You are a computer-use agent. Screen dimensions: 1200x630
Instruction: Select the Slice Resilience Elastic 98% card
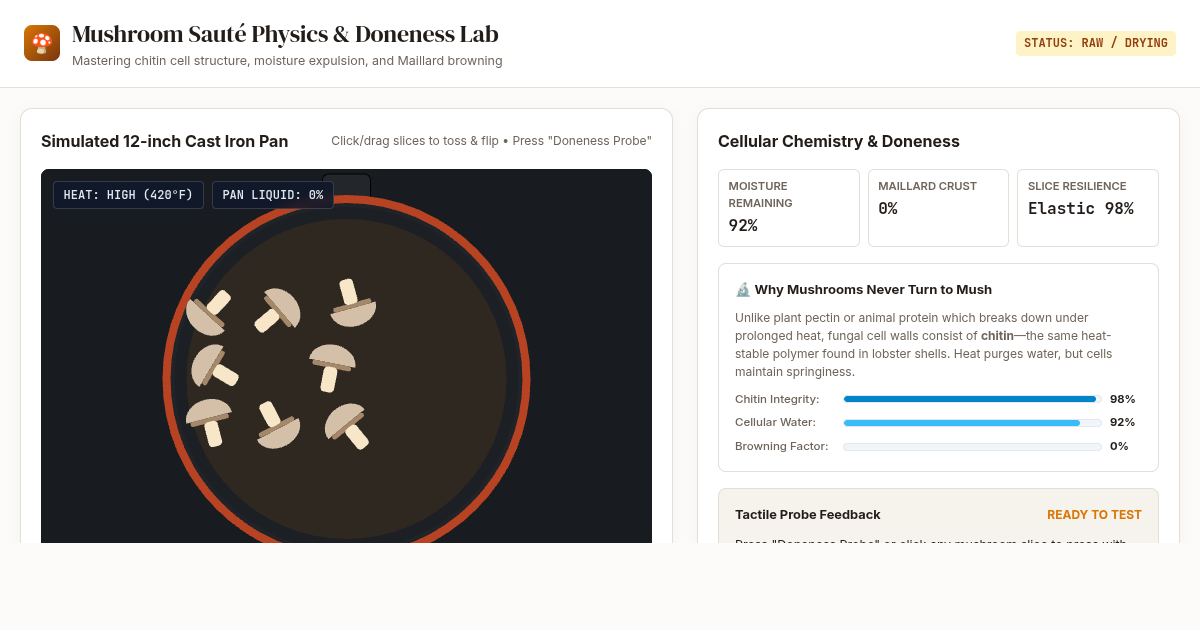pos(1088,208)
